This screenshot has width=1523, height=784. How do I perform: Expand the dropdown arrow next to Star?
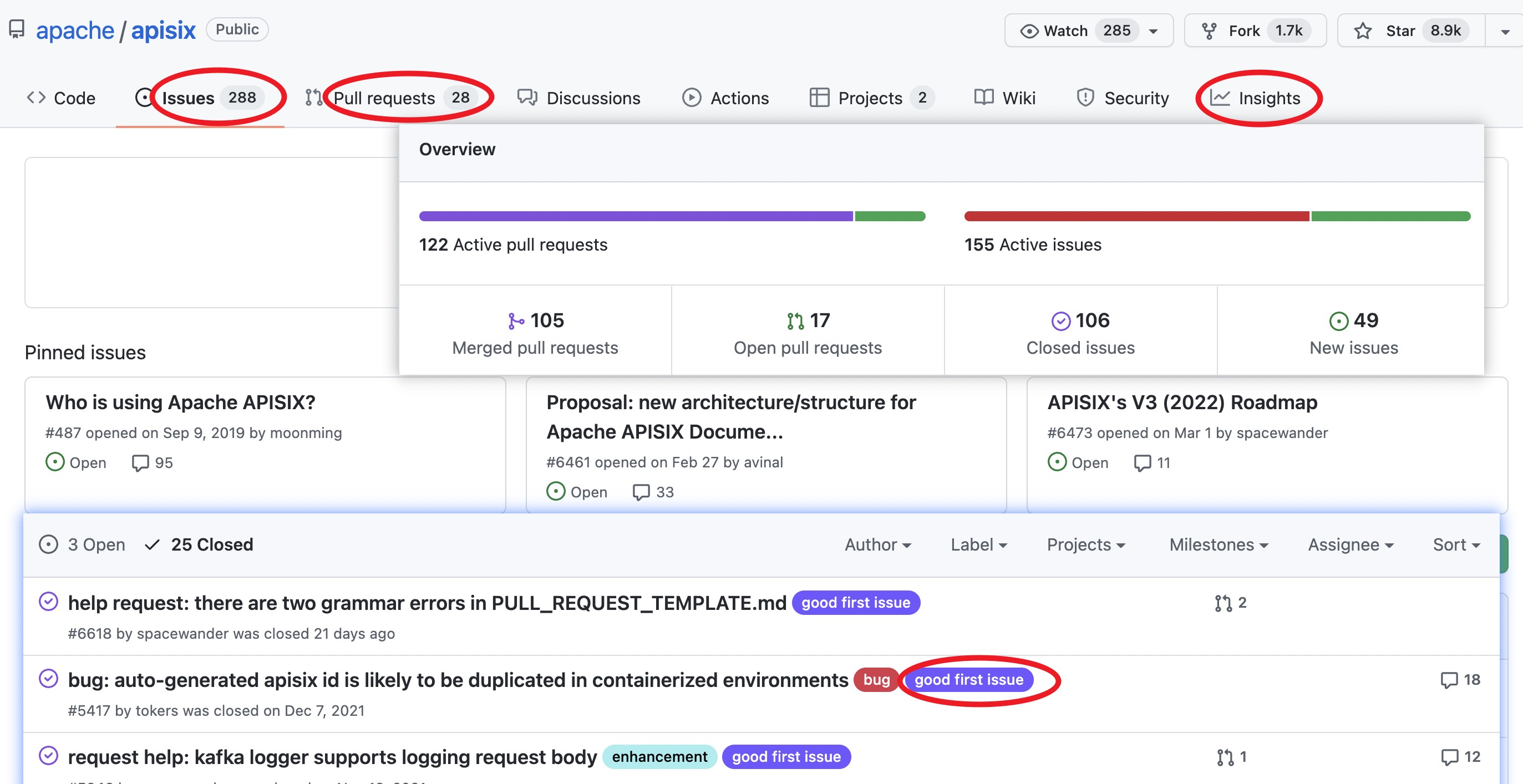point(1505,32)
